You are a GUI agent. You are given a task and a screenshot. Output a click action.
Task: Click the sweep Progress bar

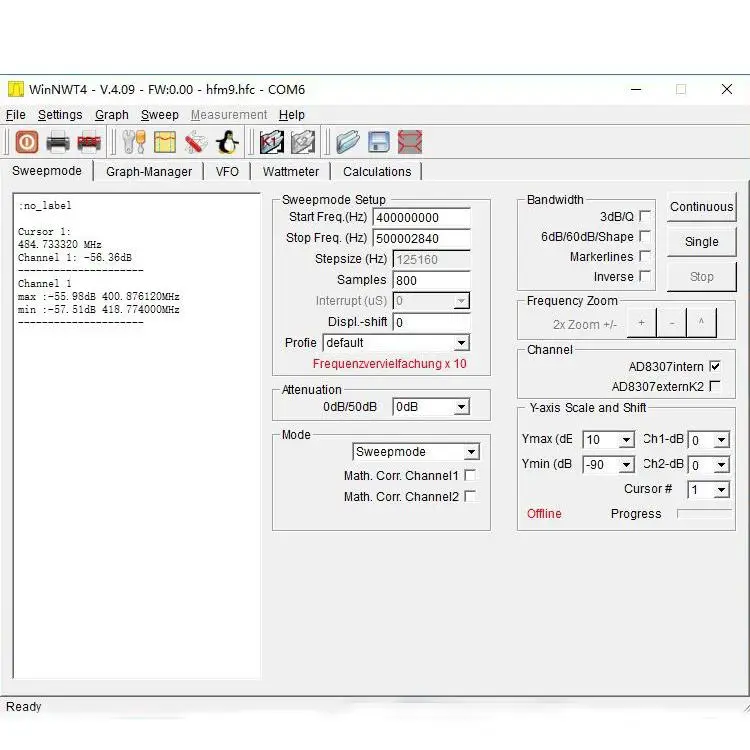(x=704, y=514)
